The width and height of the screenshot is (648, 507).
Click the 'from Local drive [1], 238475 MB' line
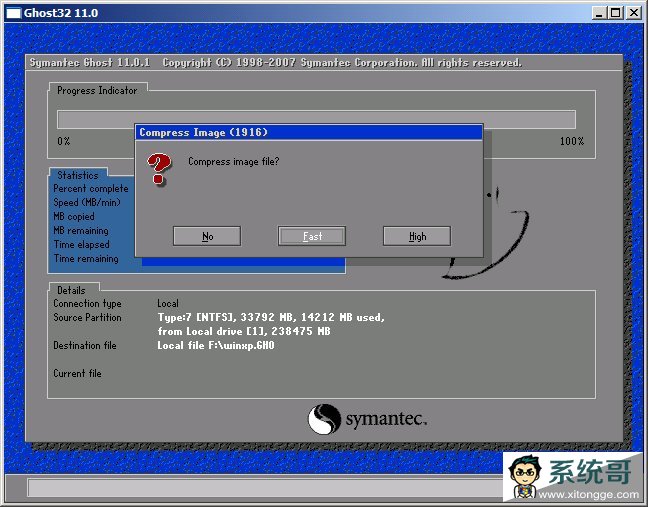[x=244, y=331]
